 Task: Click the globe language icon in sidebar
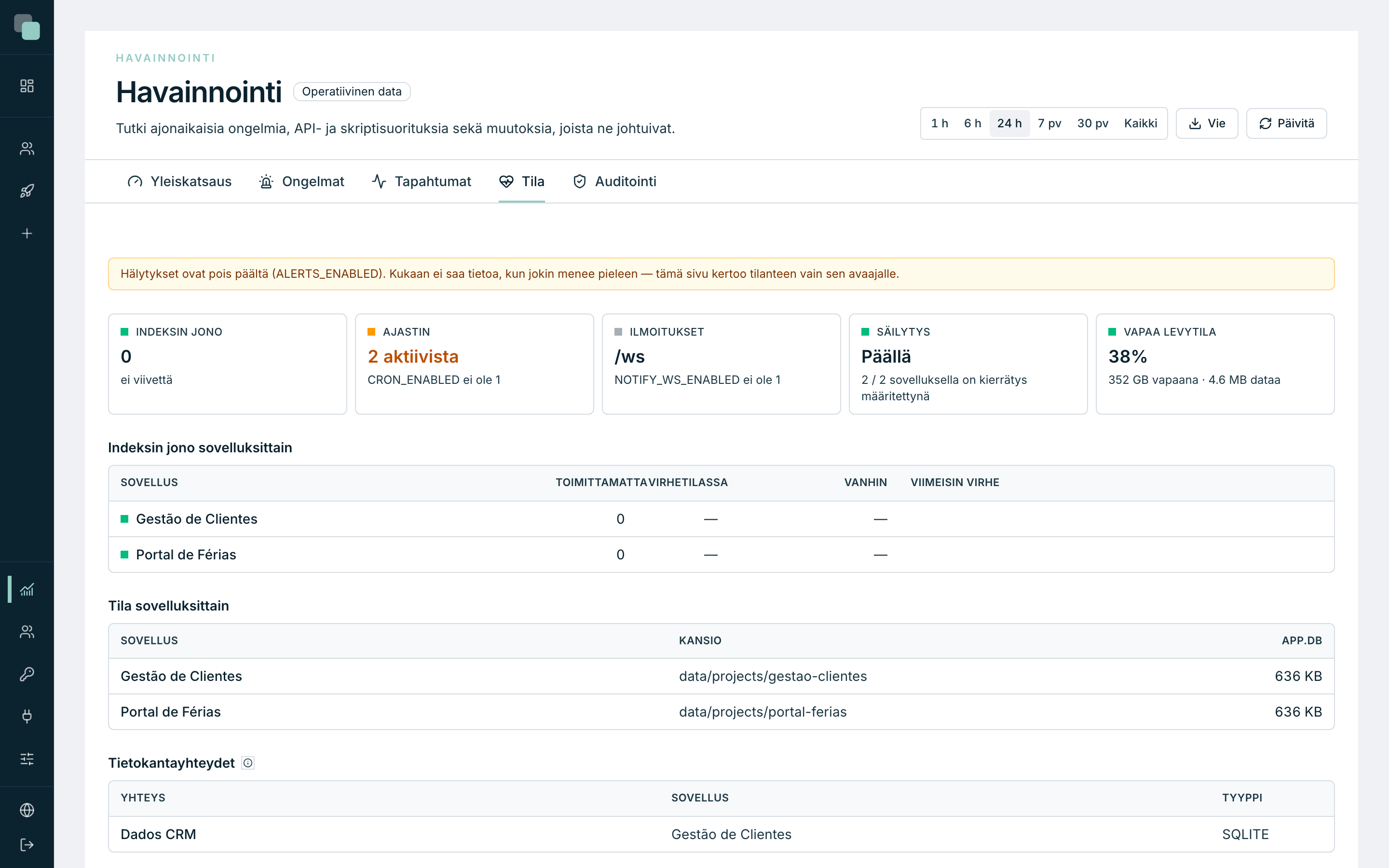tap(27, 810)
